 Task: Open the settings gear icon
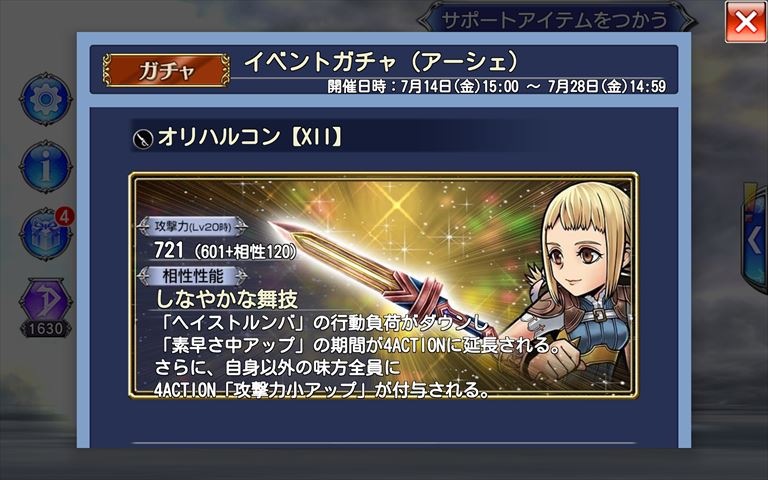tap(46, 100)
